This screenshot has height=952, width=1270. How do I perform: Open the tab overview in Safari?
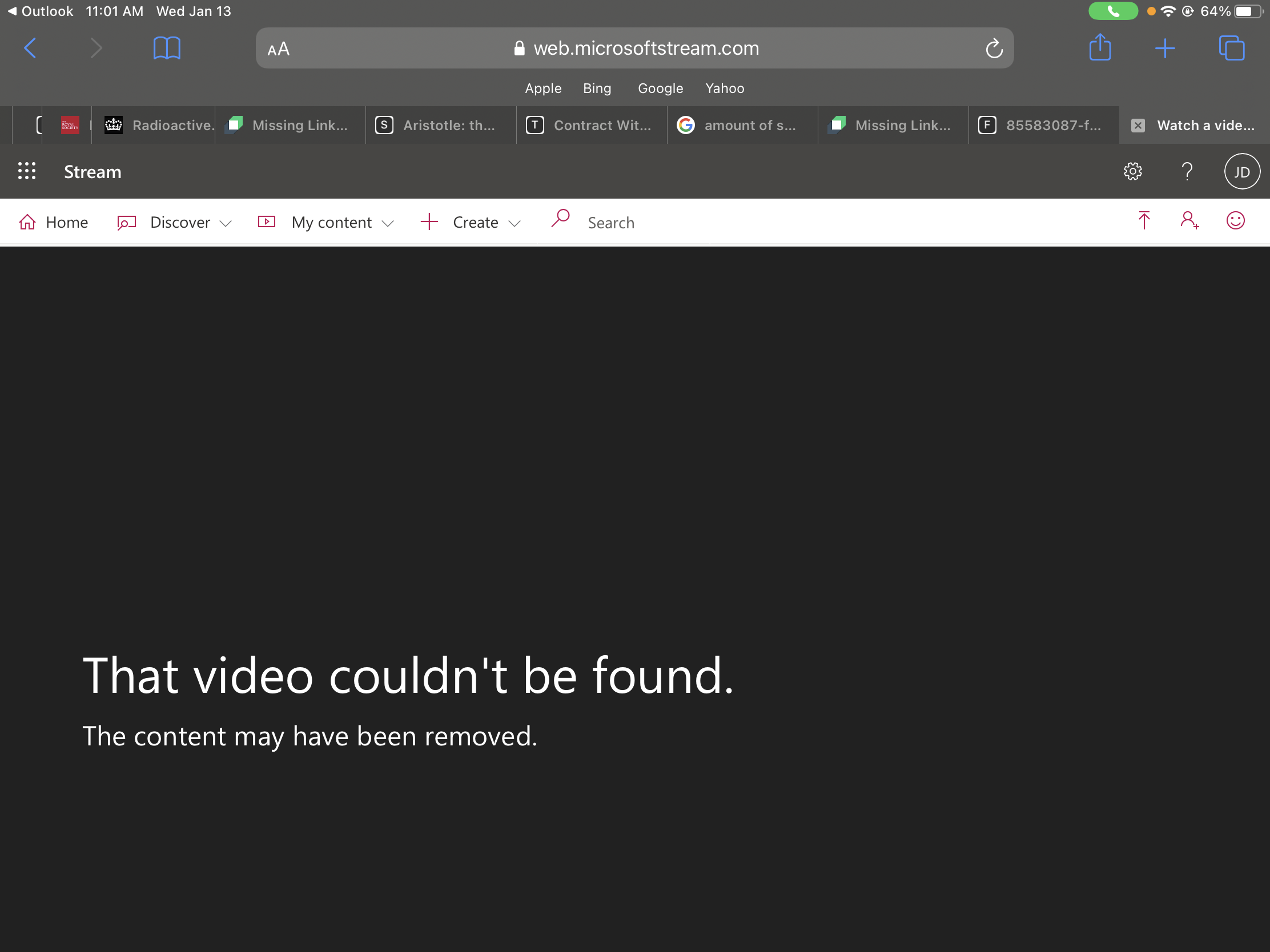point(1231,48)
